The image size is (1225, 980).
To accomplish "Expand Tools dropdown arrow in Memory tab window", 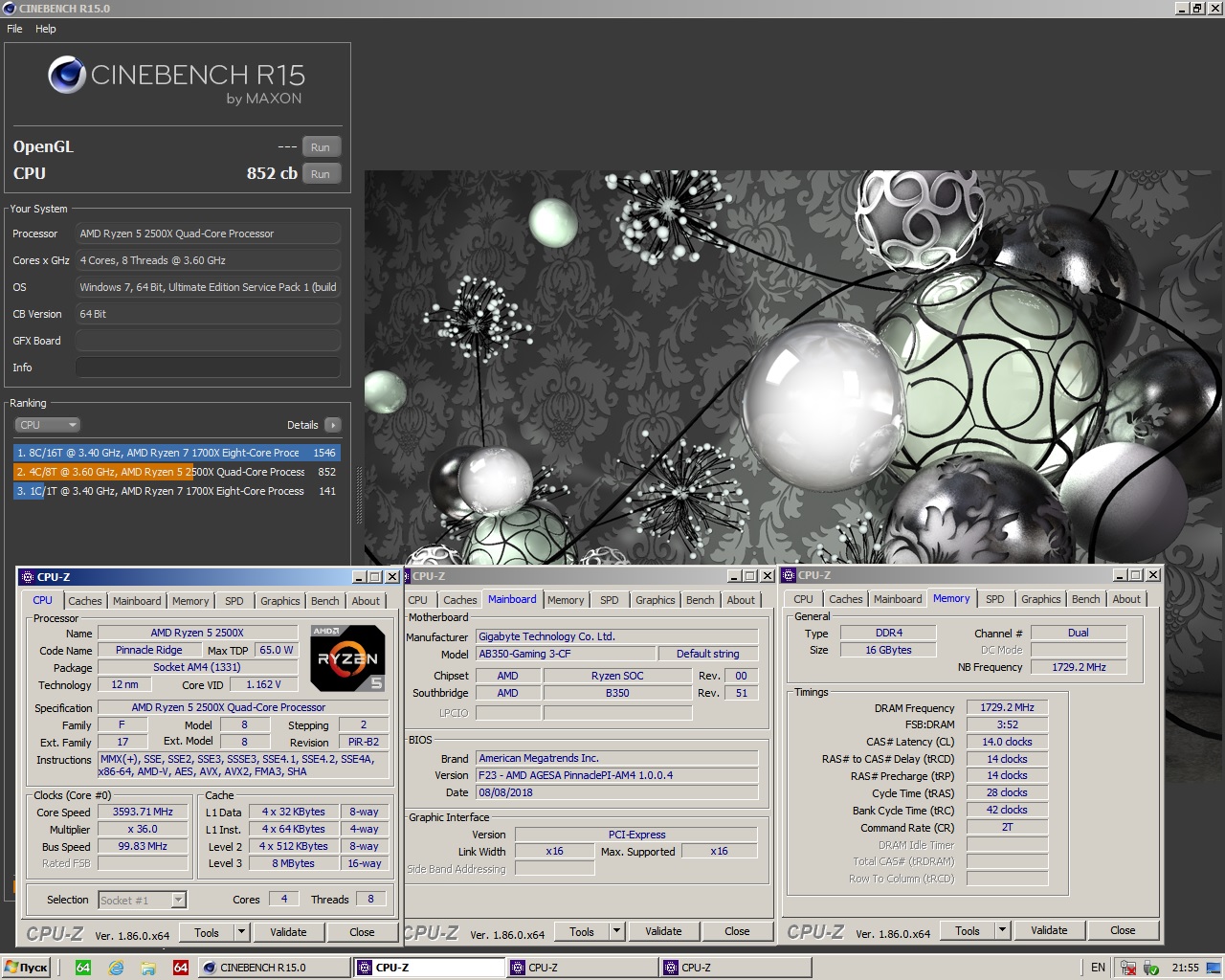I will pyautogui.click(x=1002, y=930).
